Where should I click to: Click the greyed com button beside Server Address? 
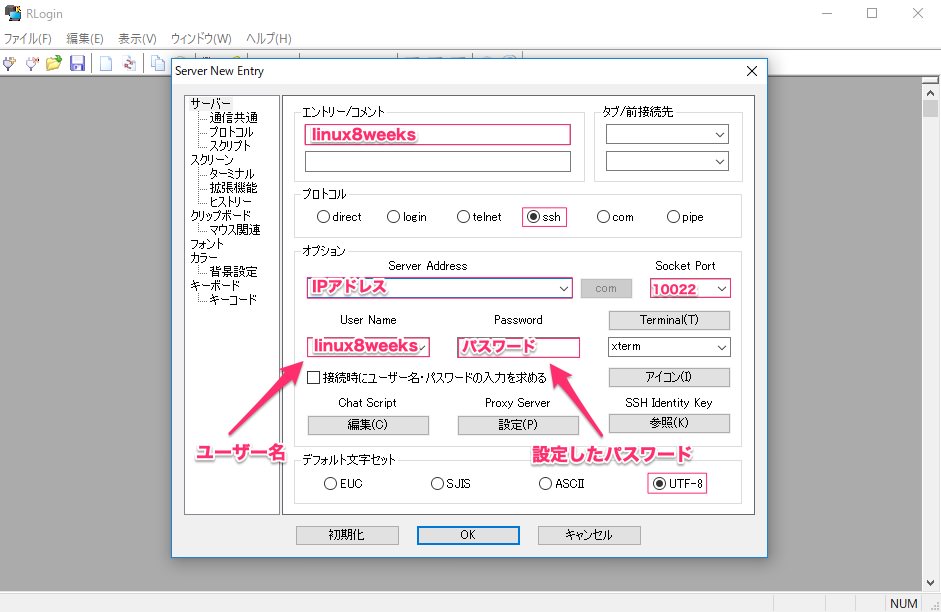(x=606, y=289)
